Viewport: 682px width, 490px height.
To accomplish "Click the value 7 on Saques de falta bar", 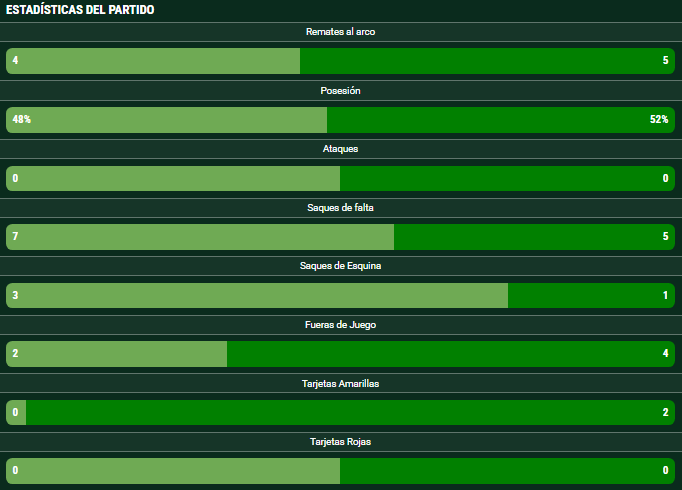I will click(15, 237).
